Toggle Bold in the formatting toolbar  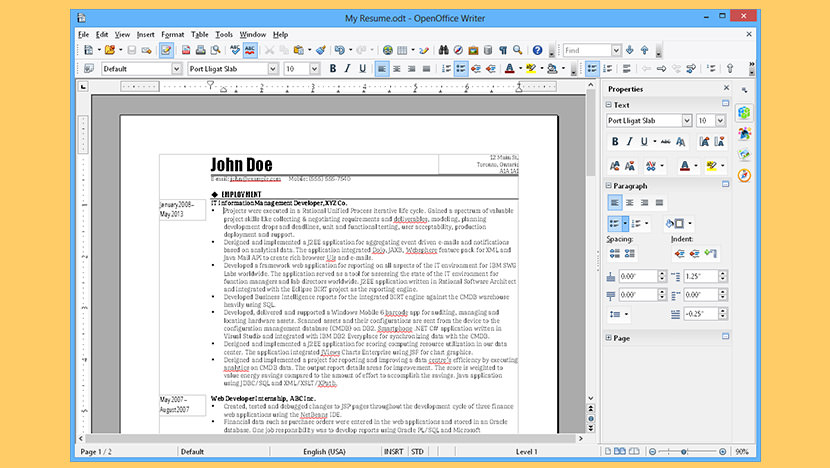333,69
